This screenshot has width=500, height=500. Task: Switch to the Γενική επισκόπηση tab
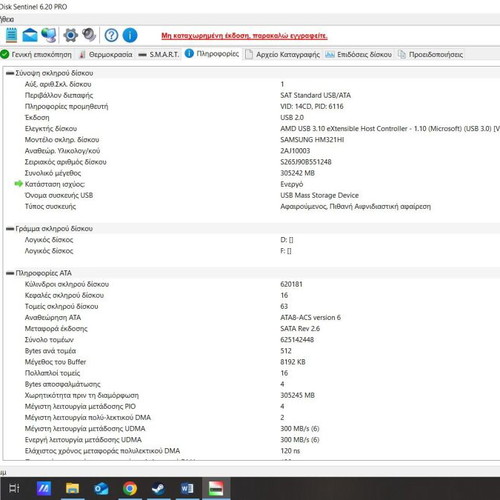click(36, 54)
